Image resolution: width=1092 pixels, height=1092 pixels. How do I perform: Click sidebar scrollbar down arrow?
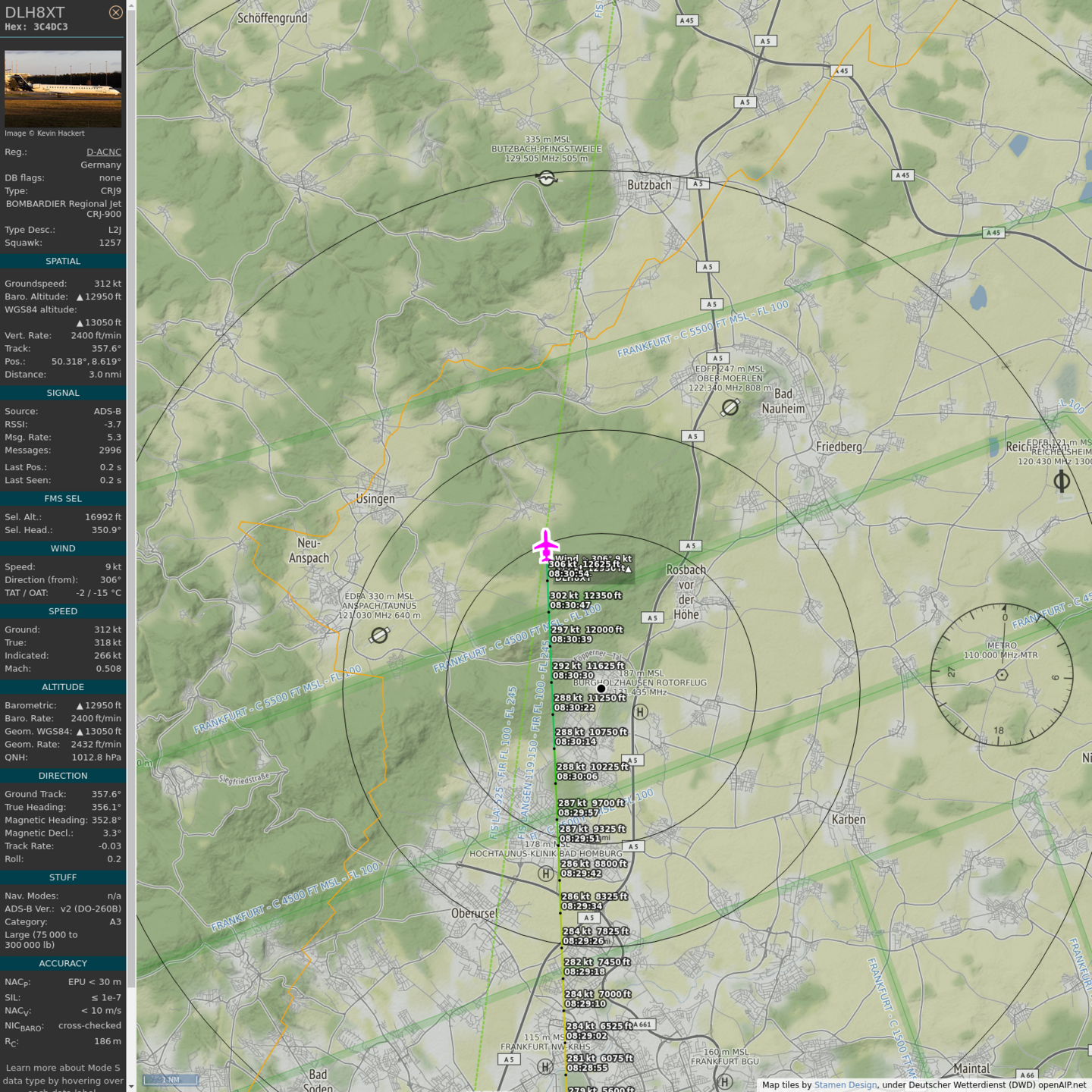(x=131, y=1087)
